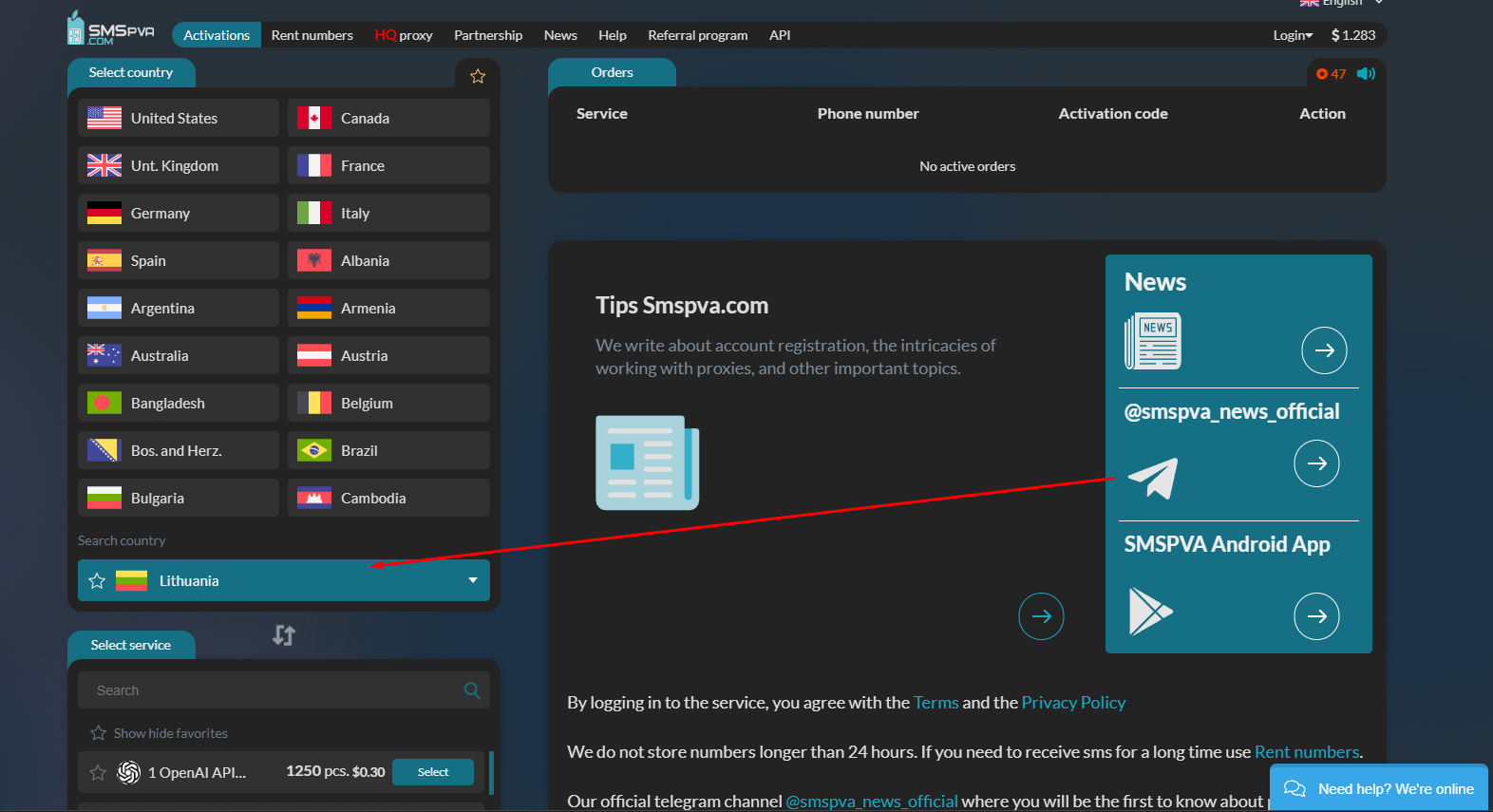Open Partnership menu item

[488, 35]
